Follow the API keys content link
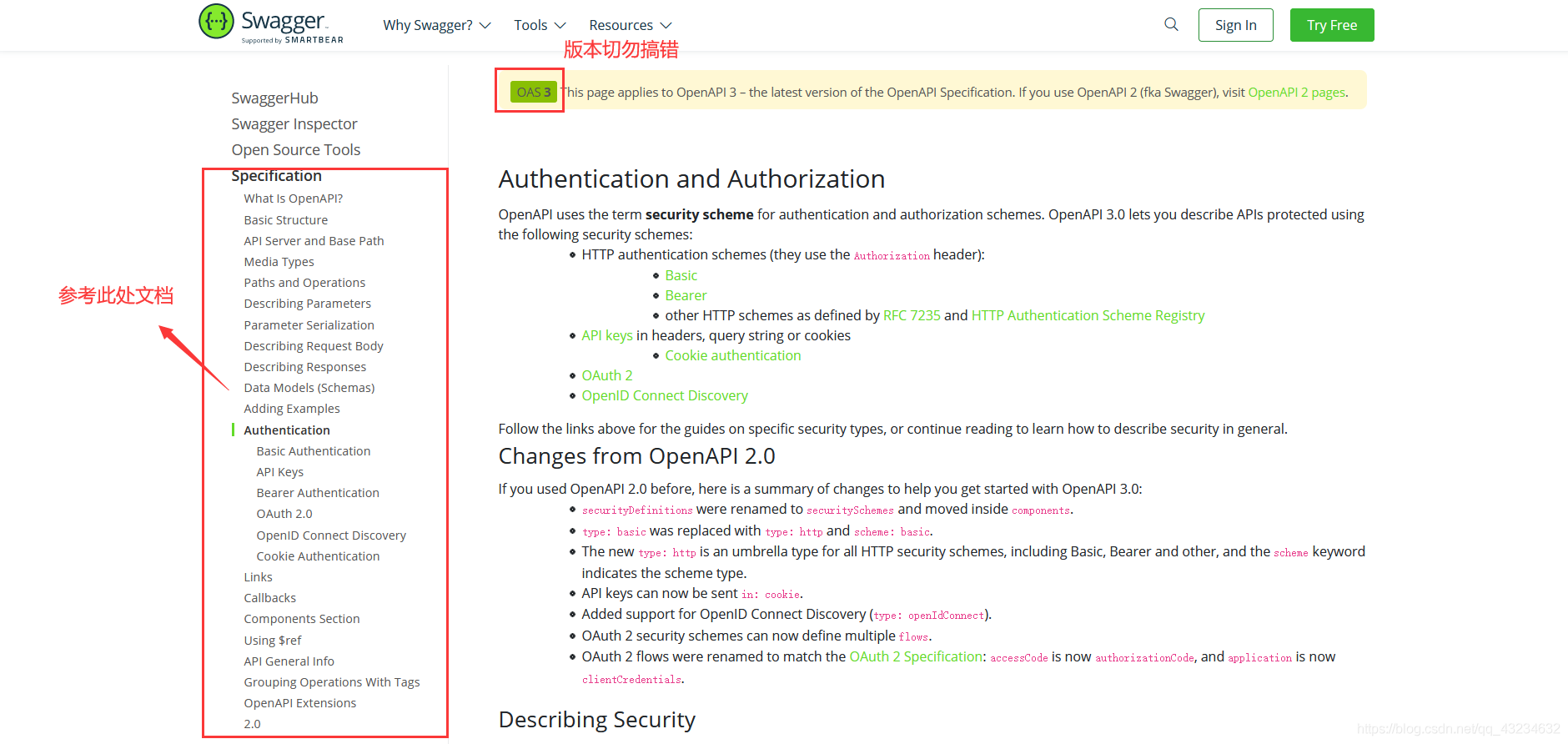The width and height of the screenshot is (1568, 744). (x=607, y=335)
